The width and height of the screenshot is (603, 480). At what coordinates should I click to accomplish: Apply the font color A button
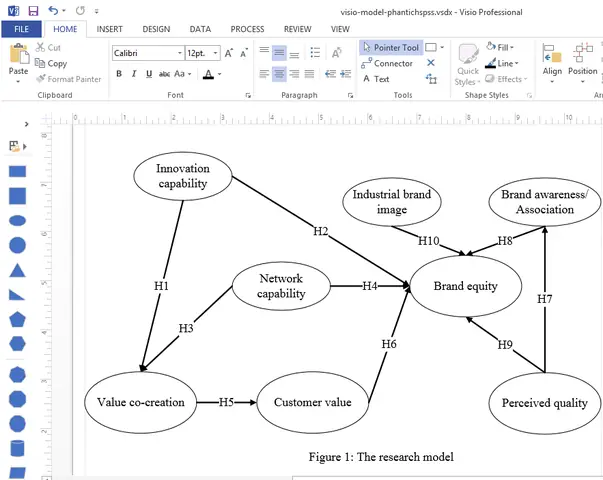(208, 74)
